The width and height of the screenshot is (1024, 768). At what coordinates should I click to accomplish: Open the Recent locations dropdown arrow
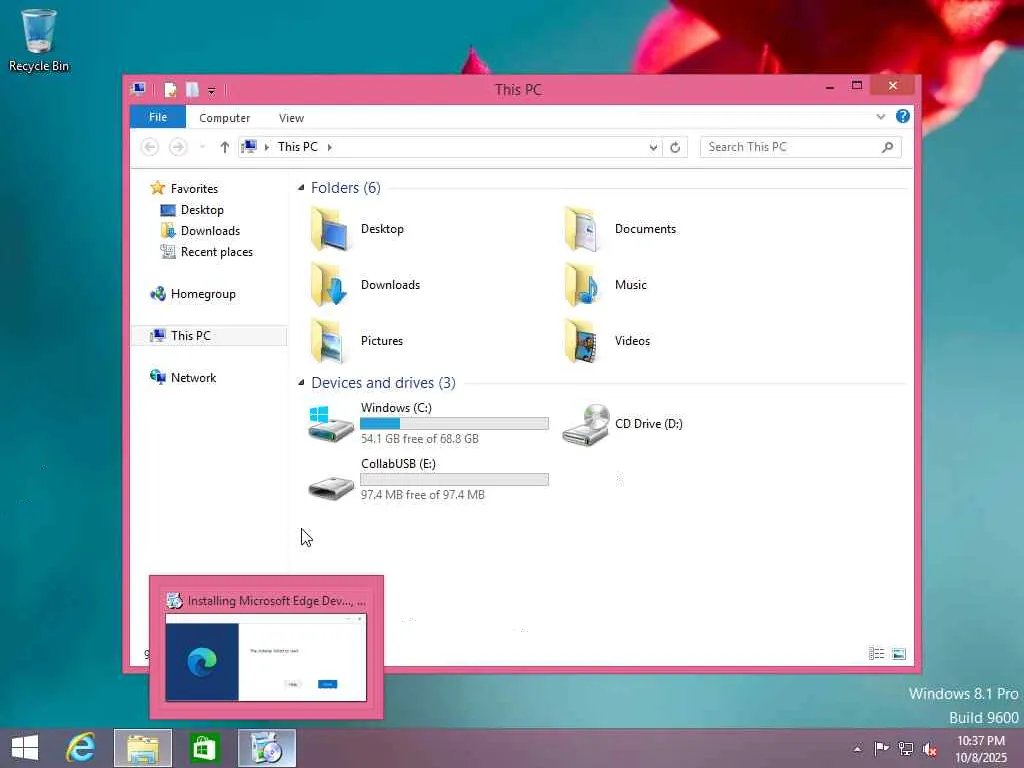[x=202, y=147]
